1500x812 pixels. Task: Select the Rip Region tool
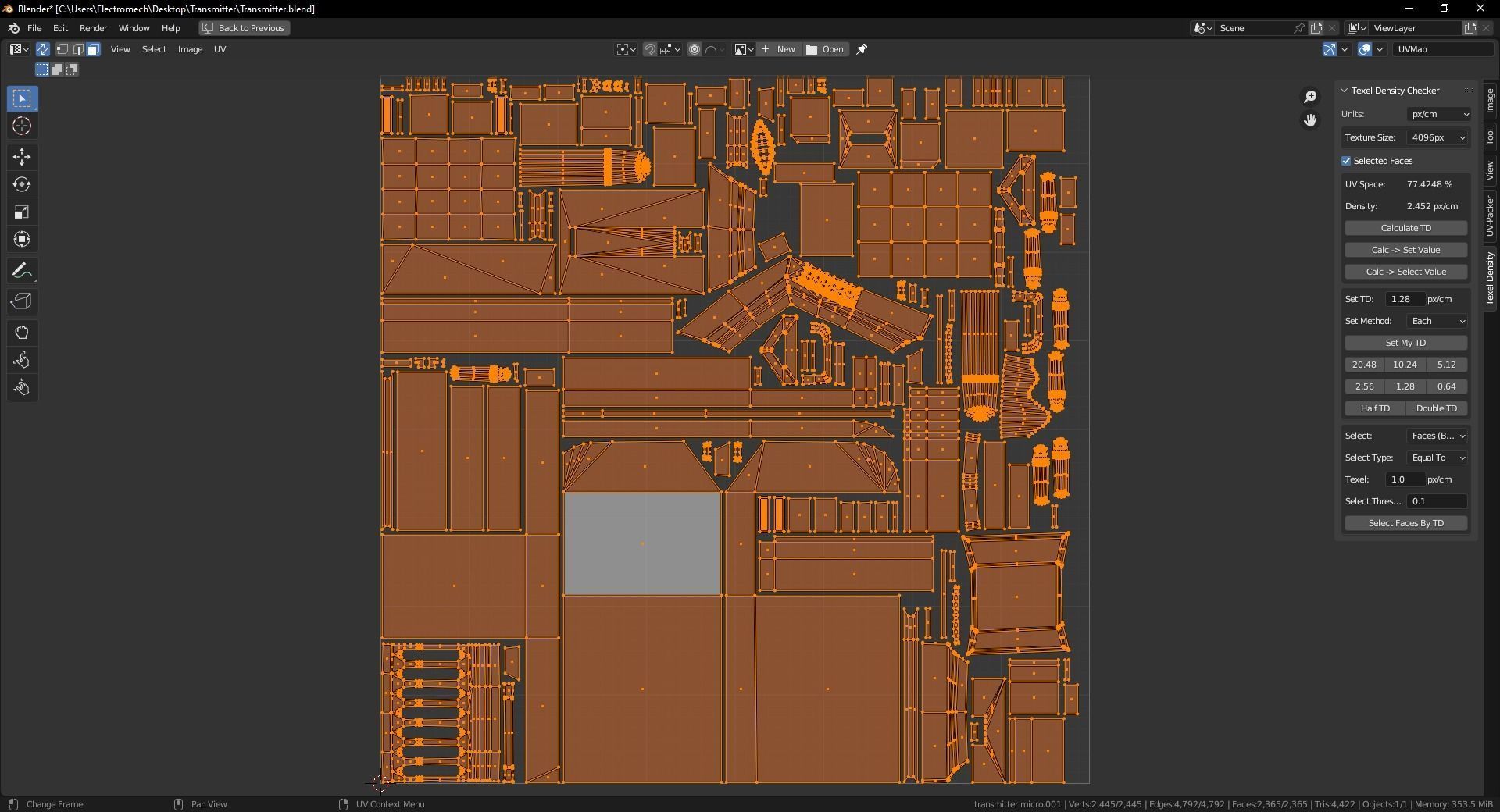[22, 301]
